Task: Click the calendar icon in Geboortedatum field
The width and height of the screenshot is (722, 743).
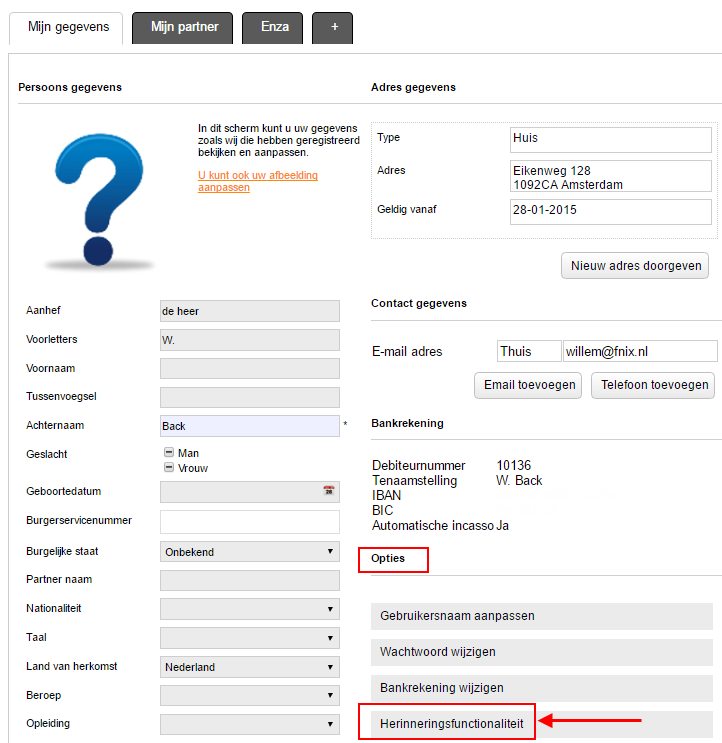Action: [328, 491]
